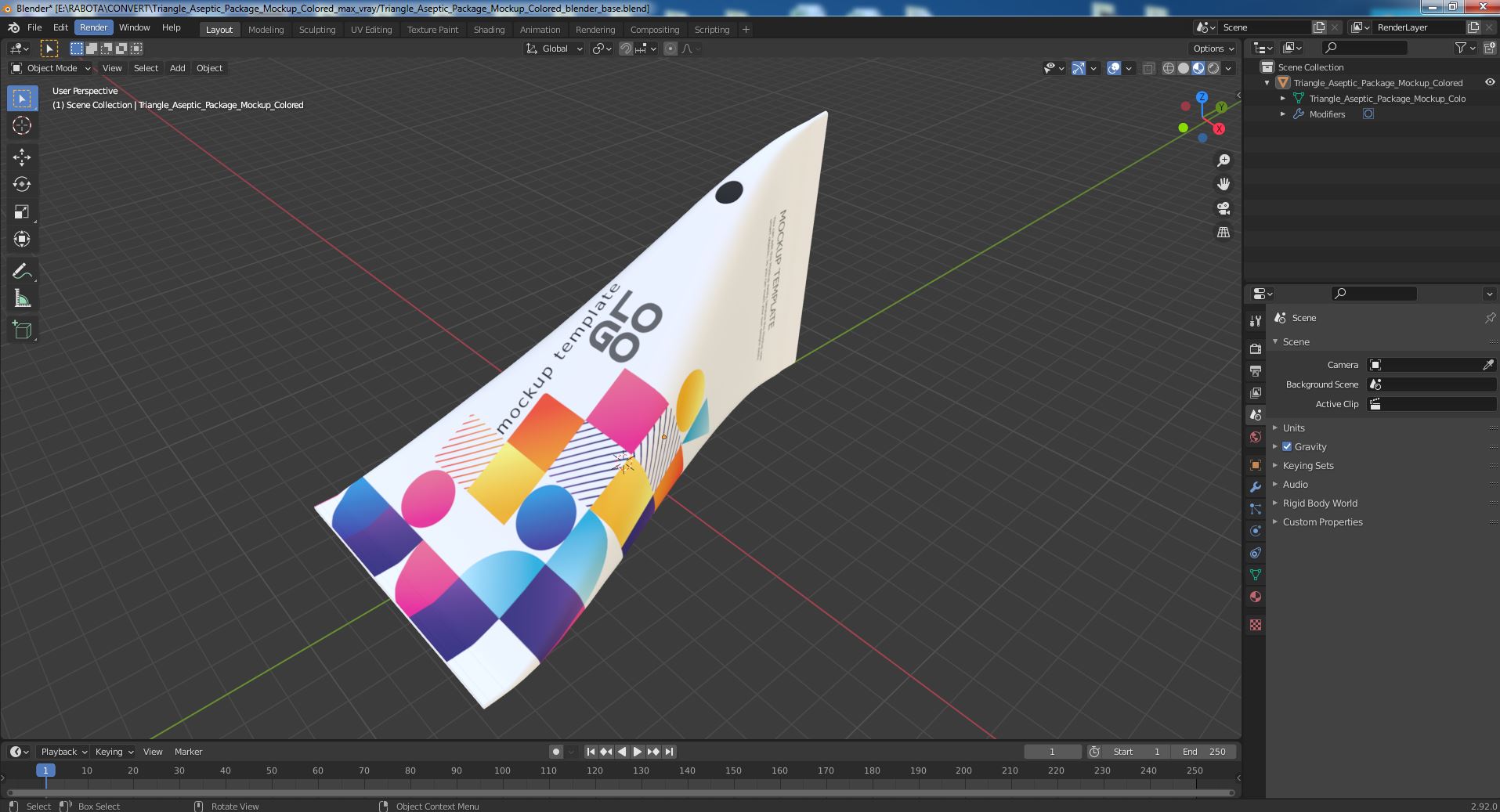Select the Add Cube tool
The width and height of the screenshot is (1500, 812).
pos(22,330)
